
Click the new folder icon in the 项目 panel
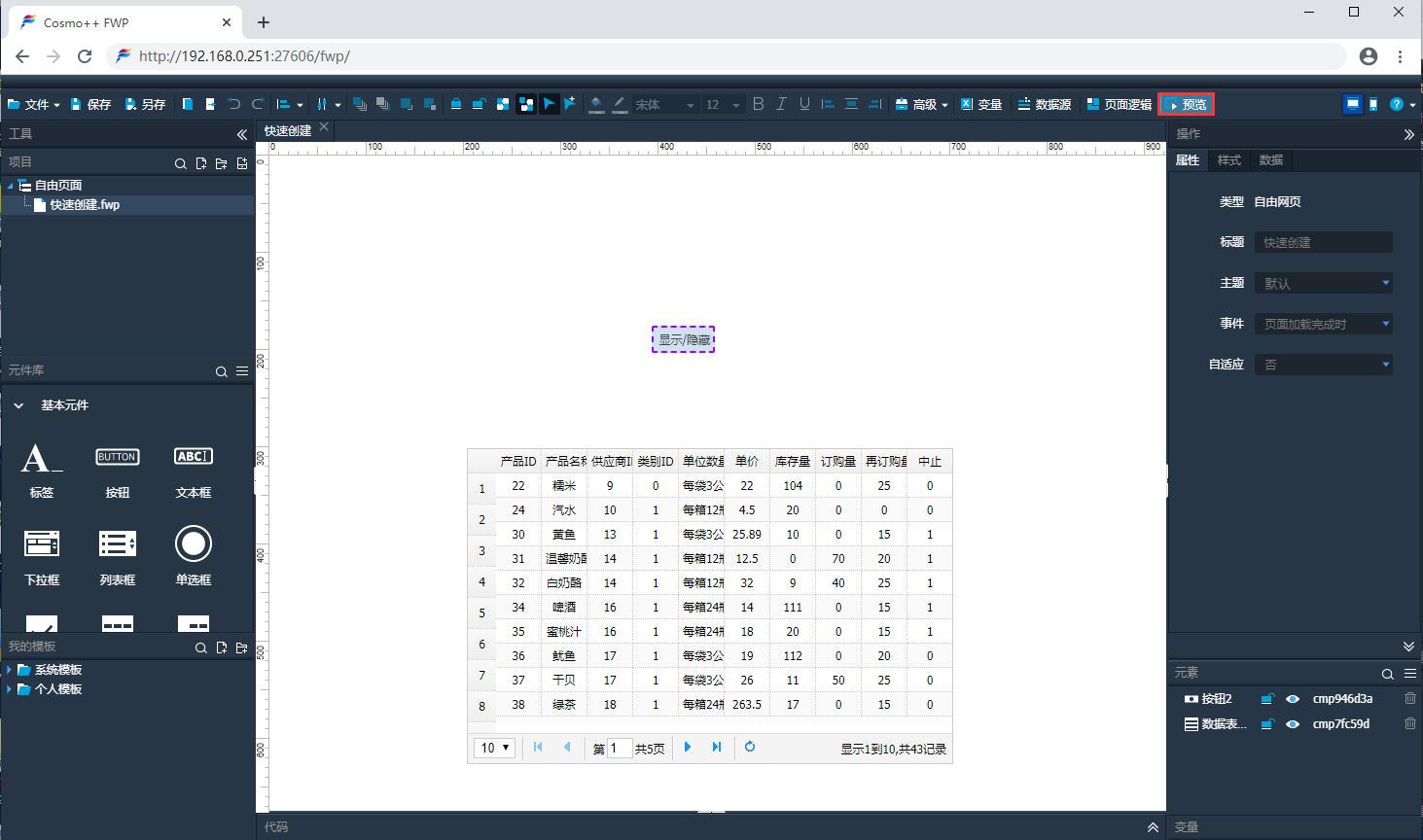pos(221,163)
